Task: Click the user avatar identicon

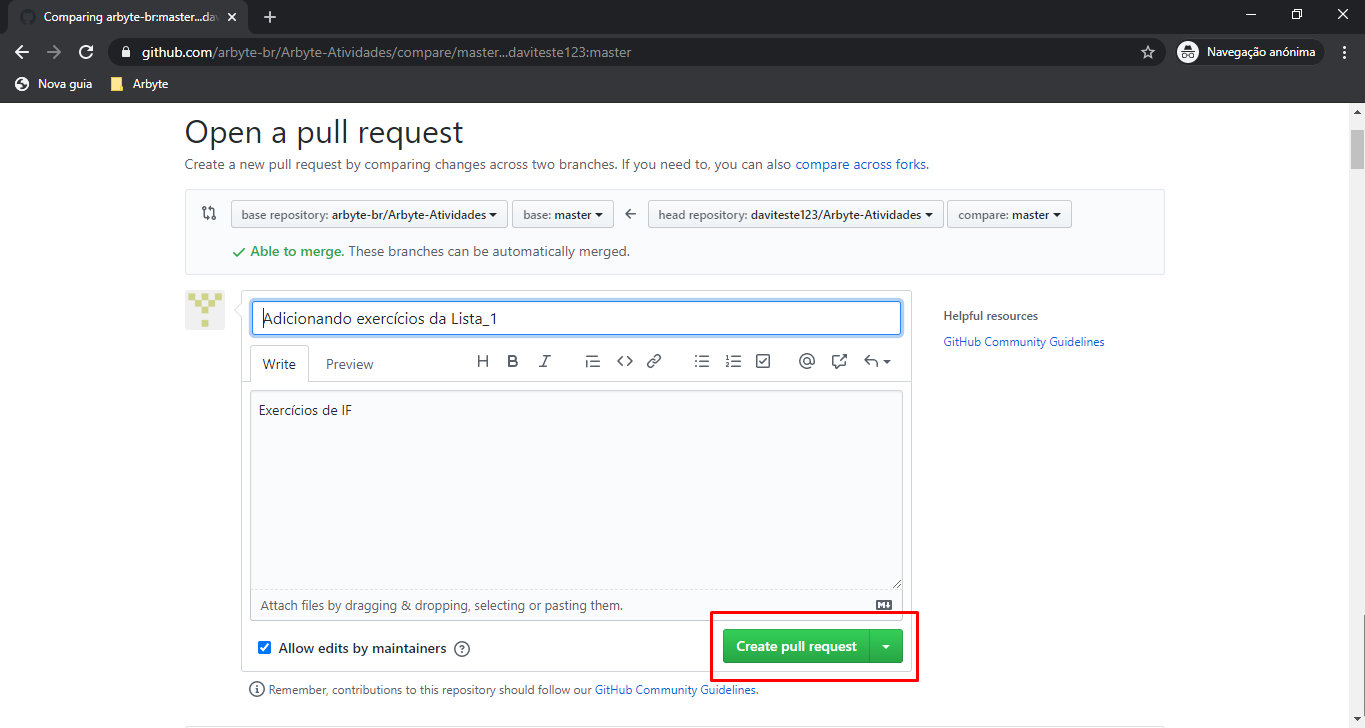Action: point(205,310)
